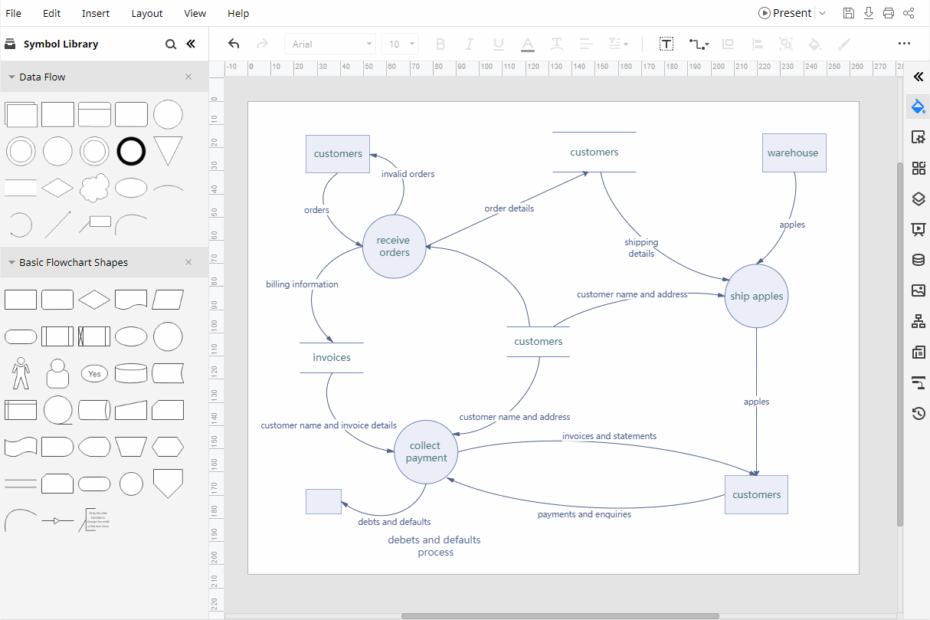Image resolution: width=930 pixels, height=620 pixels.
Task: Open the font color picker
Action: 527,44
